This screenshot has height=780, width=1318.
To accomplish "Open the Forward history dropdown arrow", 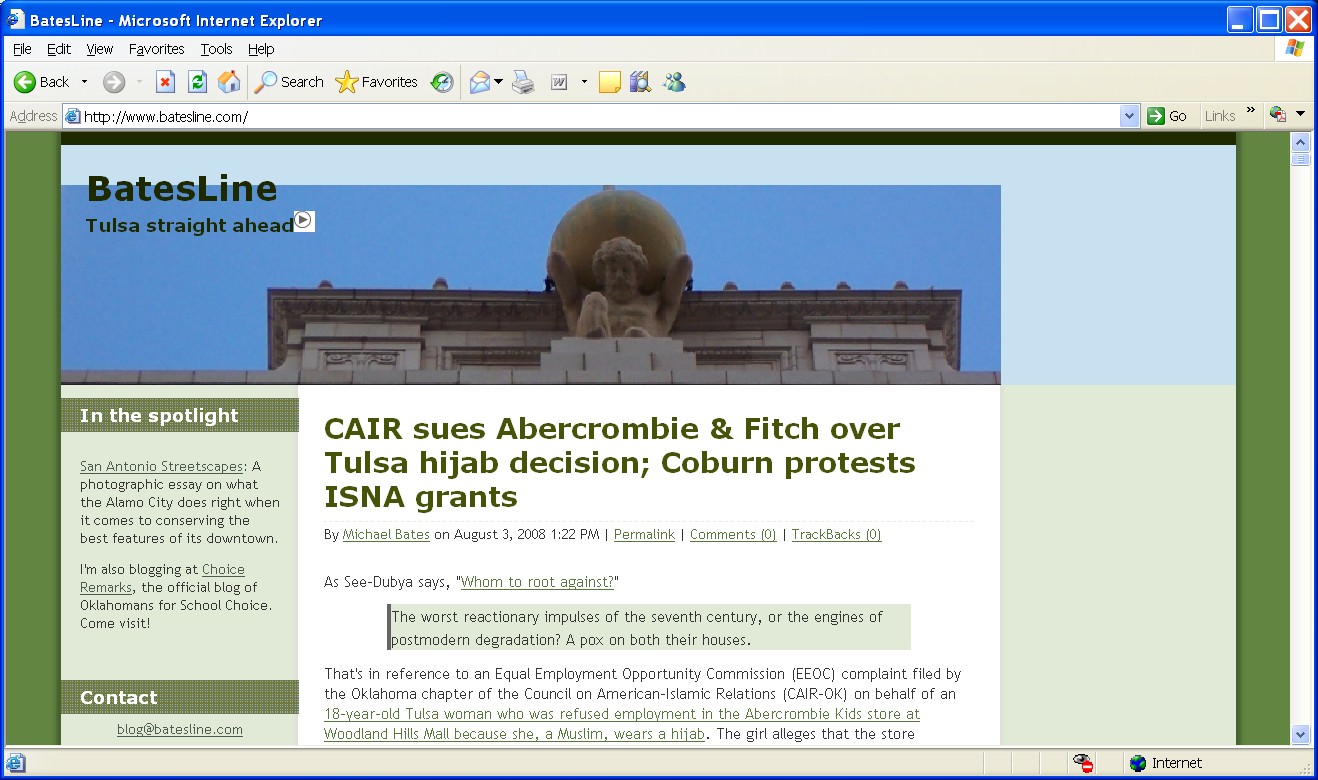I will (139, 82).
